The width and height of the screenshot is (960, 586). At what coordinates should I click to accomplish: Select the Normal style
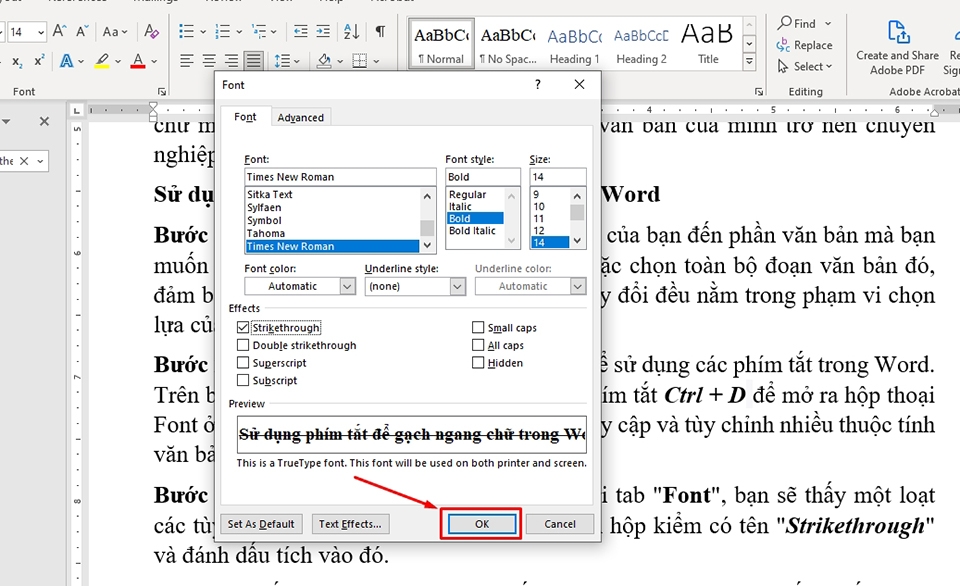[441, 43]
